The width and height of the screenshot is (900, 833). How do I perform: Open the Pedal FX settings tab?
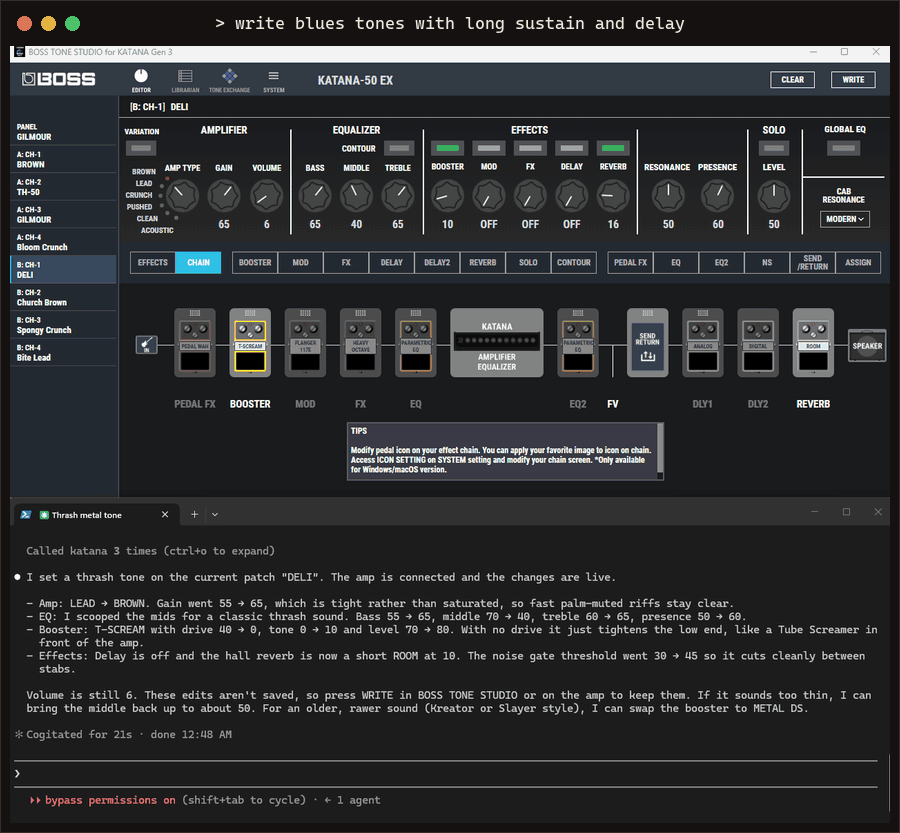coord(630,262)
